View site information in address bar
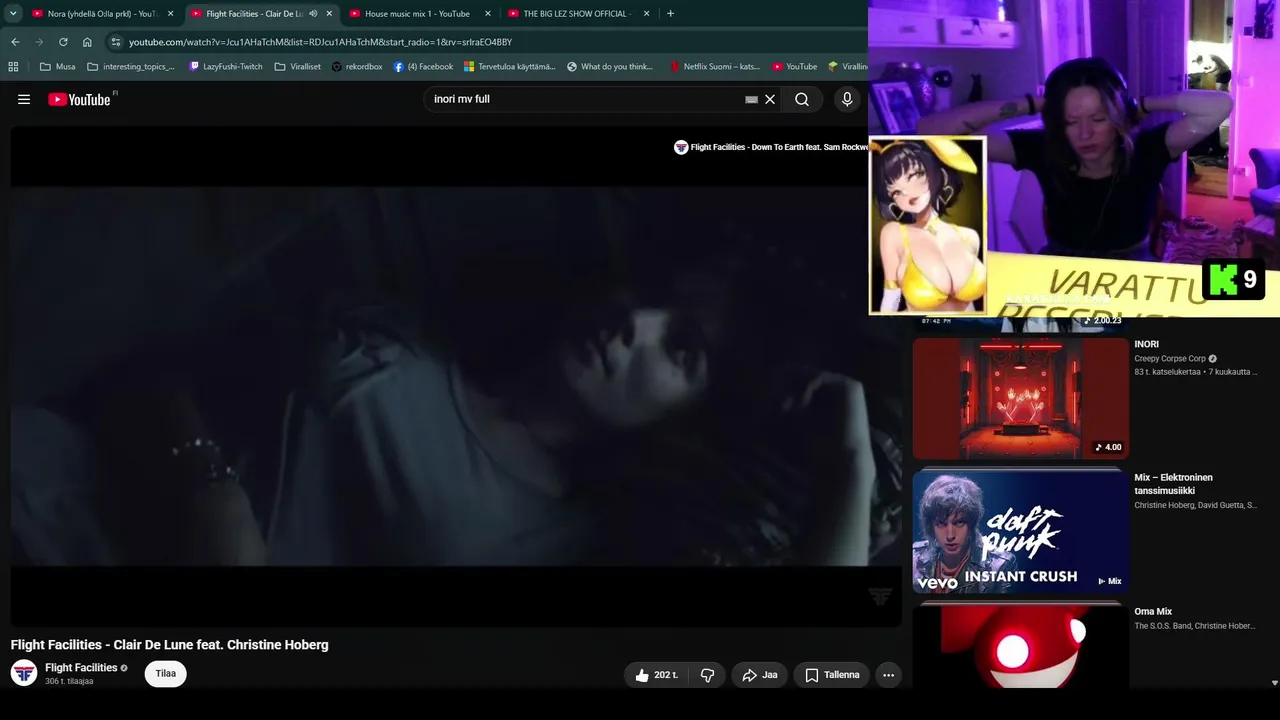 [x=116, y=42]
